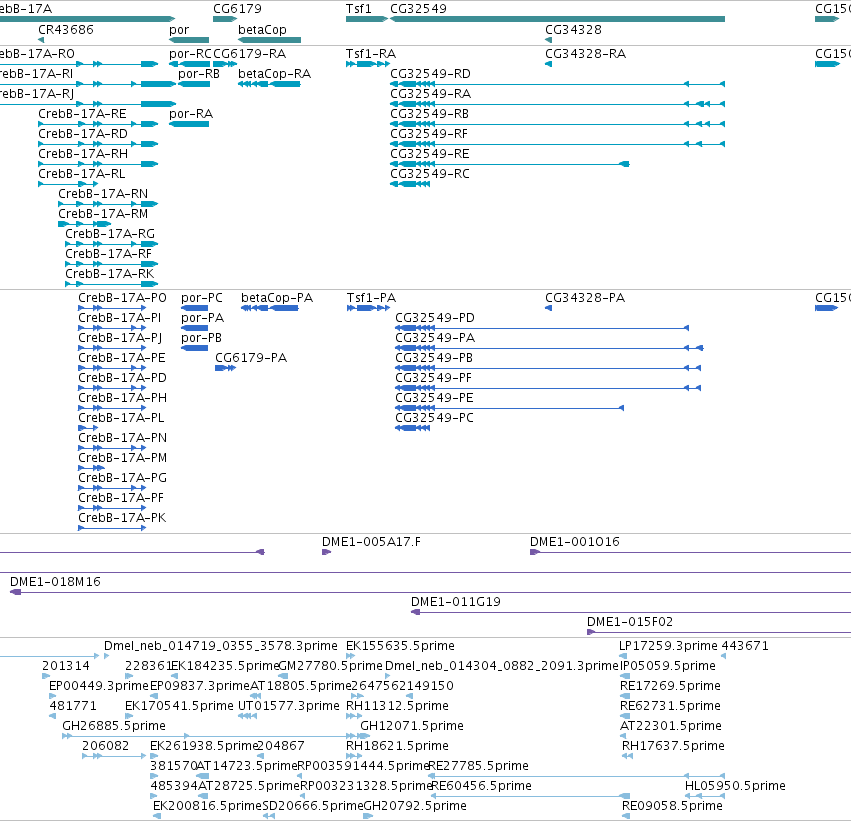Click the Tsf1 gene label
Viewport: 851px width, 821px height.
pyautogui.click(x=359, y=9)
